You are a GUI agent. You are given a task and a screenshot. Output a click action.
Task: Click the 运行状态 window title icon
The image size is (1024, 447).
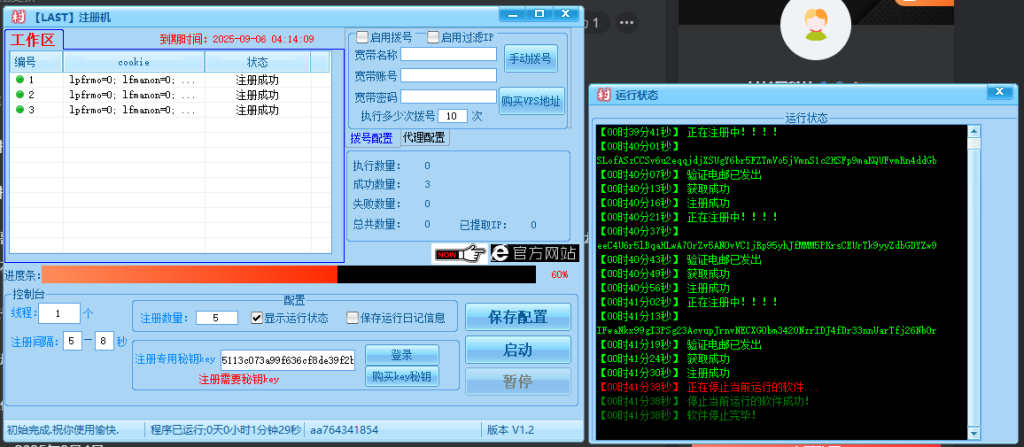coord(603,95)
